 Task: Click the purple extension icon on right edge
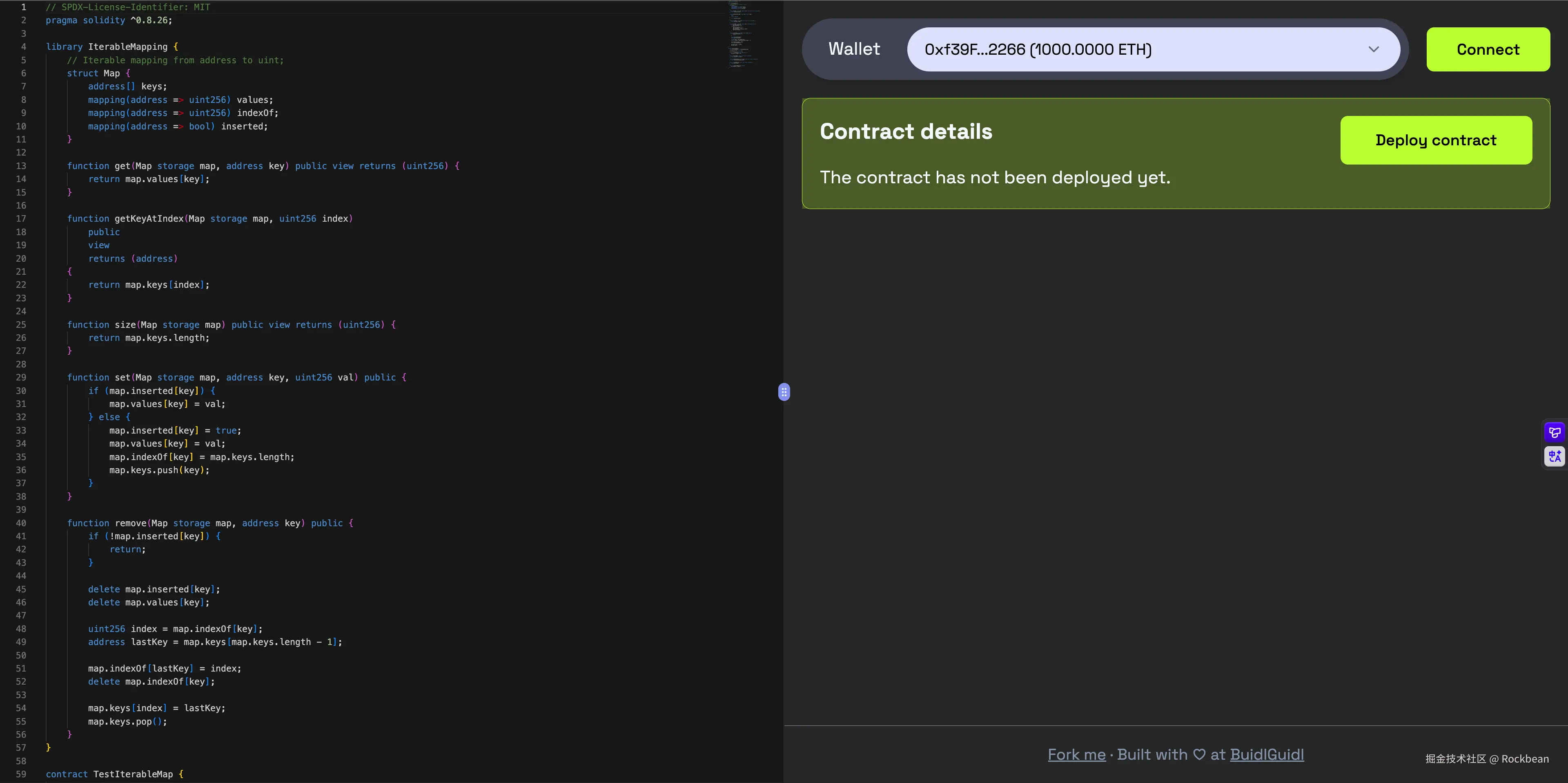[1555, 432]
